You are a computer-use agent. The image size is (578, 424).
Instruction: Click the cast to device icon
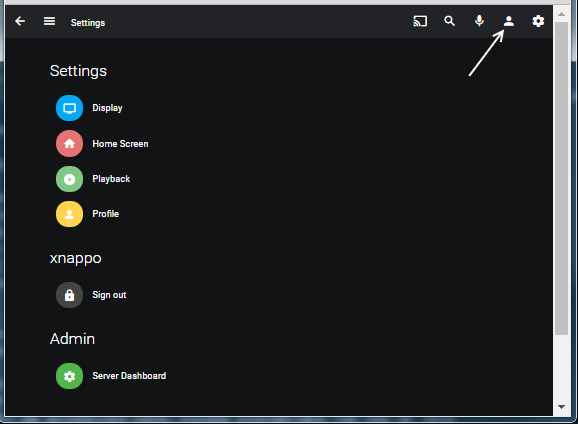pyautogui.click(x=420, y=21)
